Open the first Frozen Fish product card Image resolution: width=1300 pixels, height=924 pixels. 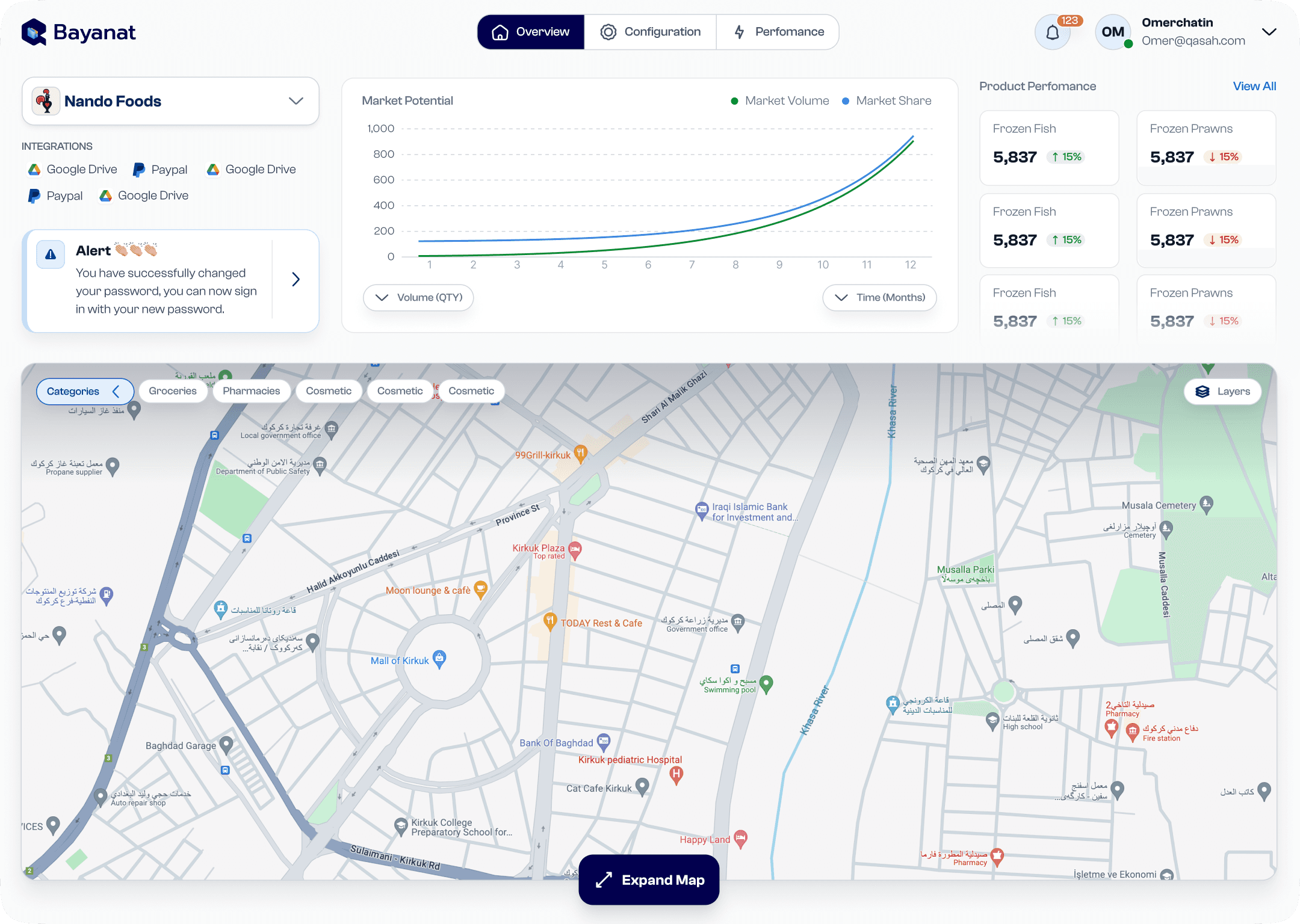pos(1049,147)
